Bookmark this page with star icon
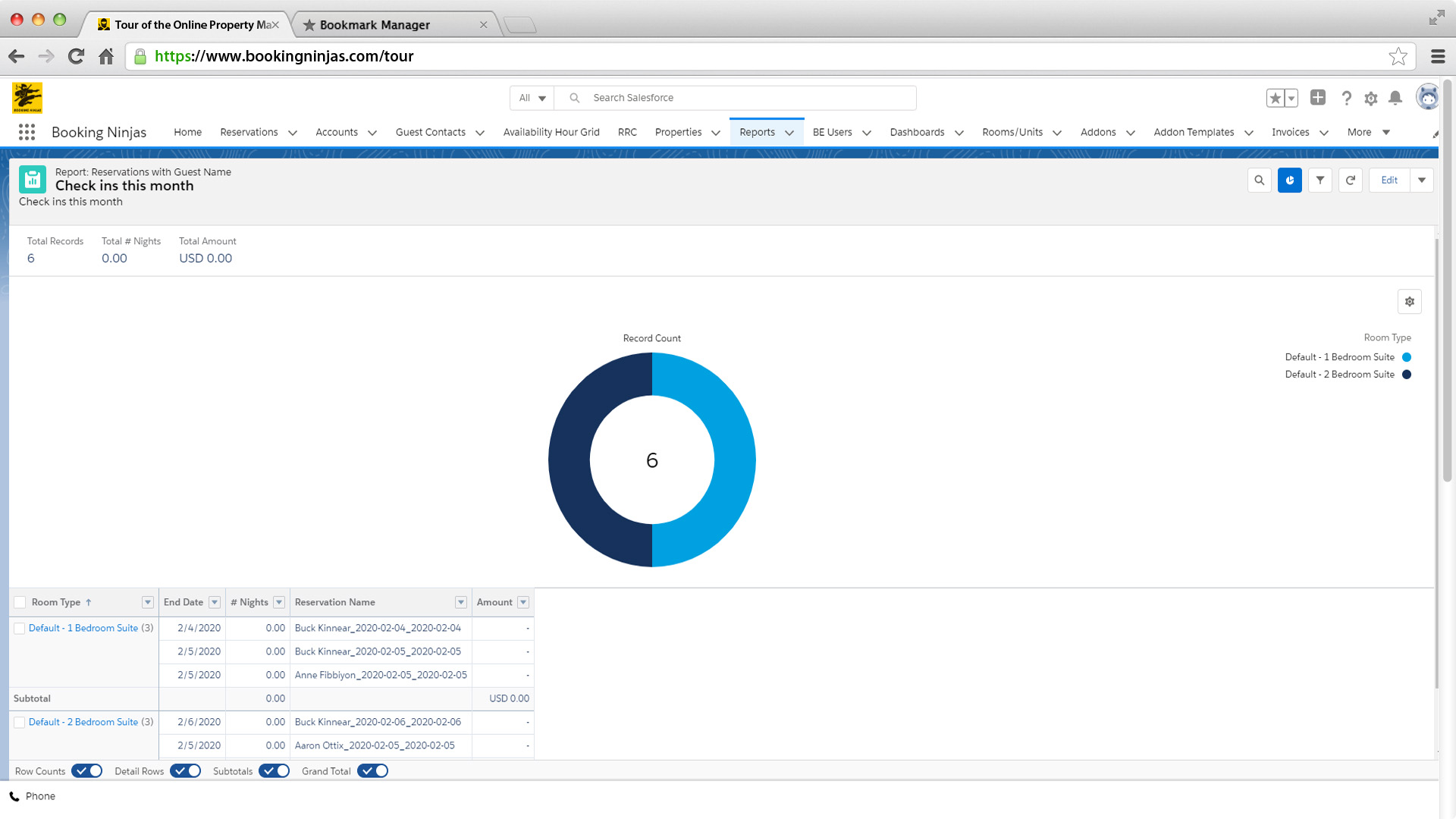The width and height of the screenshot is (1456, 819). click(1398, 56)
